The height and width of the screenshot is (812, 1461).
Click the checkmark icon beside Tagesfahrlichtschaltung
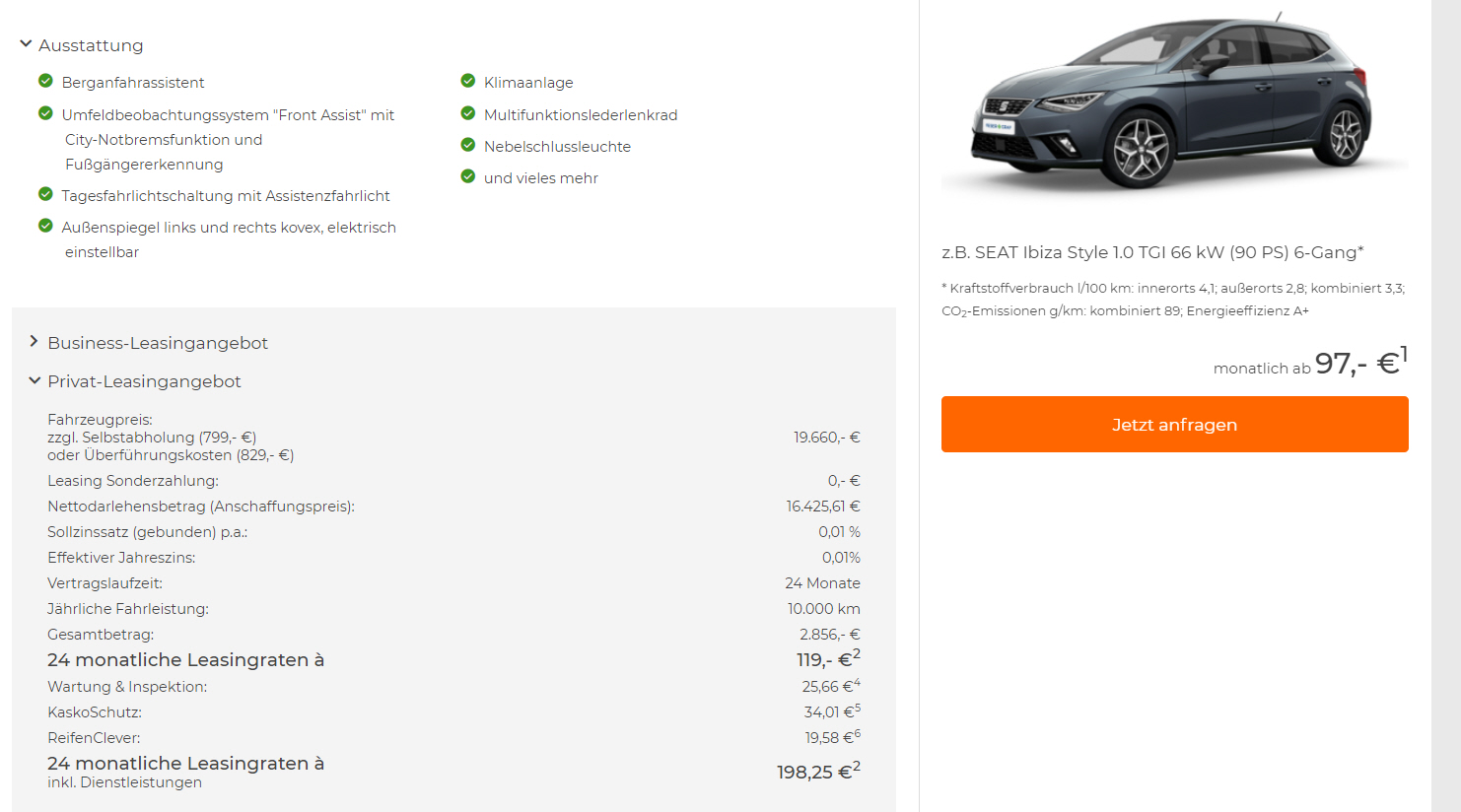click(x=45, y=194)
